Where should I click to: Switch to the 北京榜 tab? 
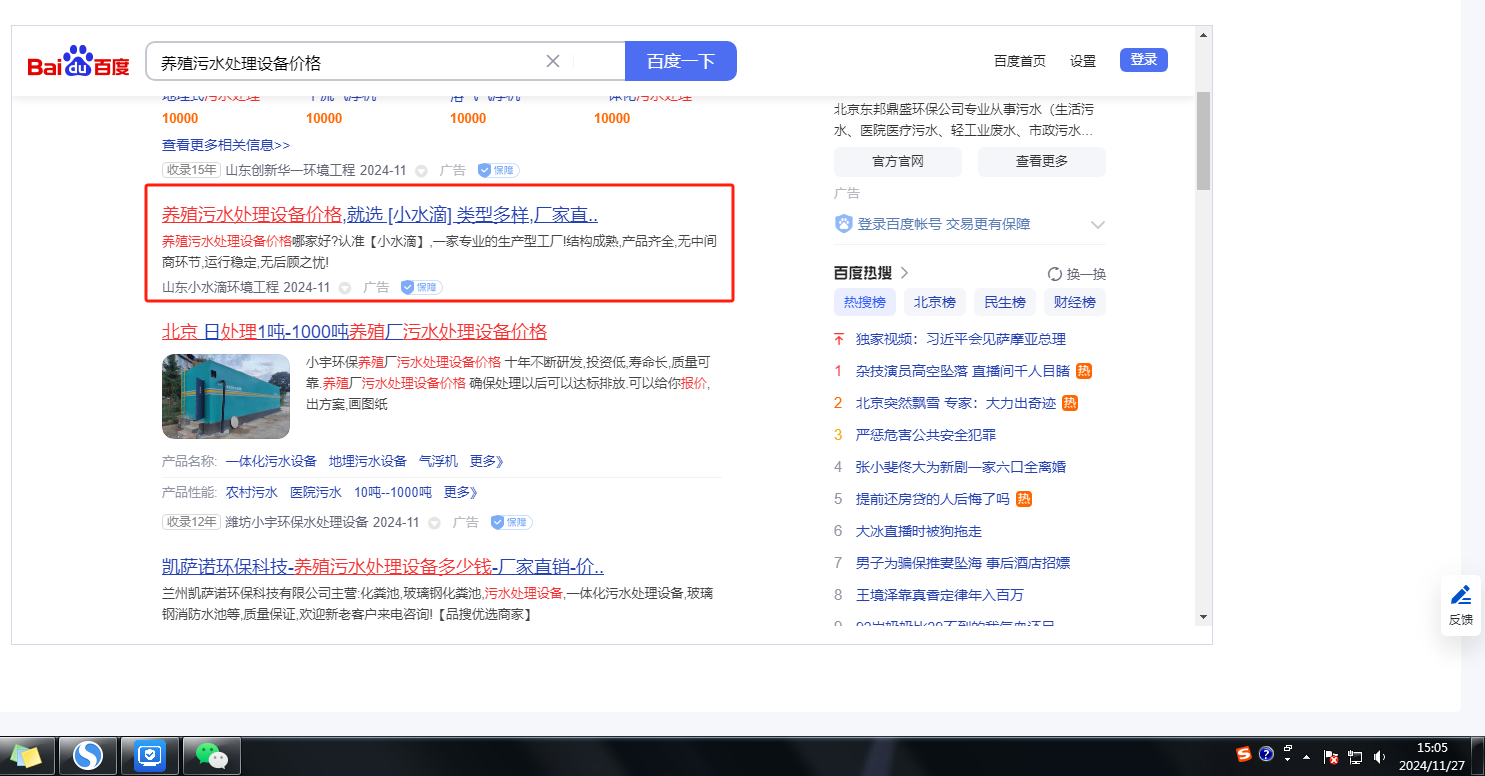[x=935, y=302]
